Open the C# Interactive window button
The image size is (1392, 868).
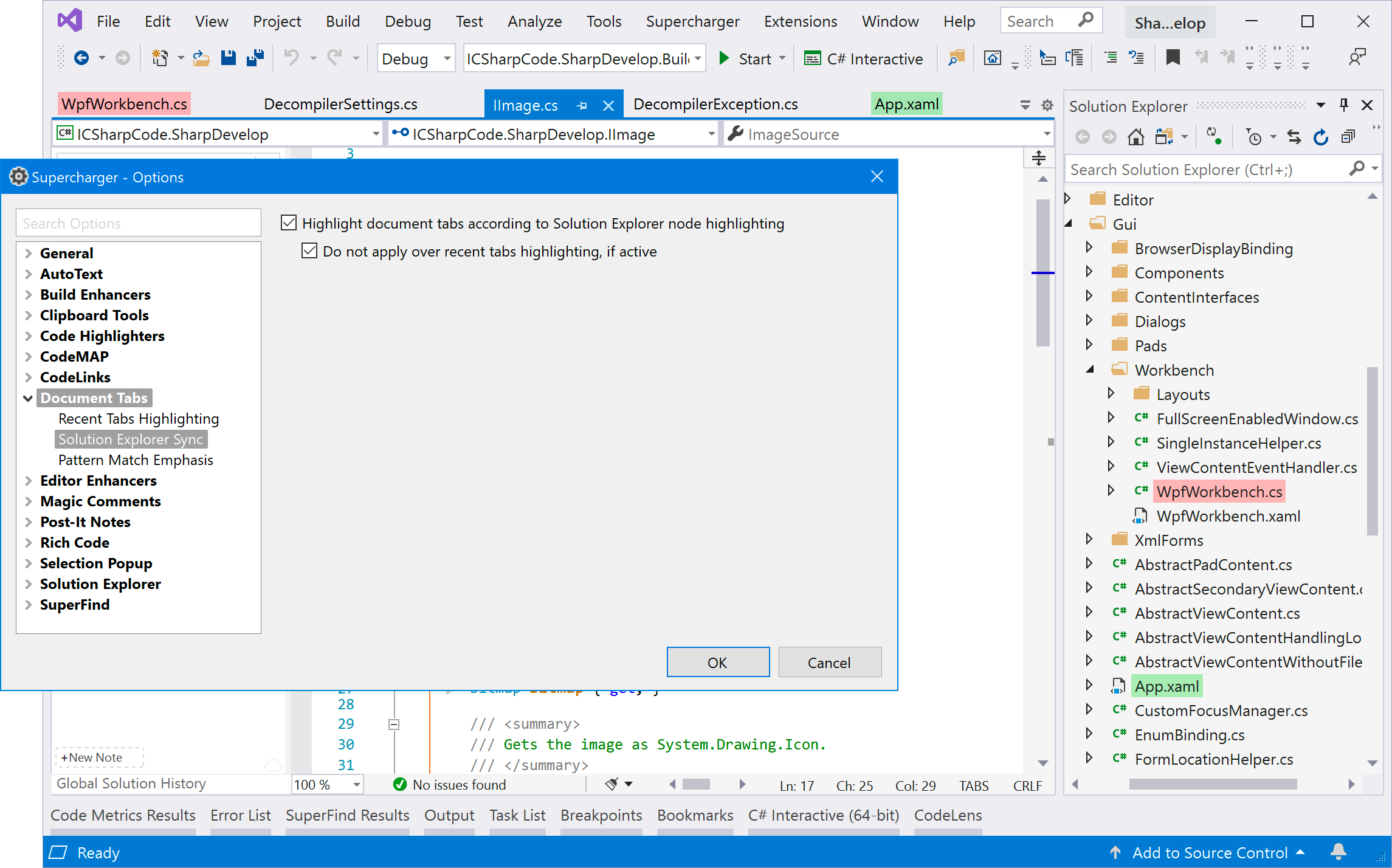click(863, 59)
